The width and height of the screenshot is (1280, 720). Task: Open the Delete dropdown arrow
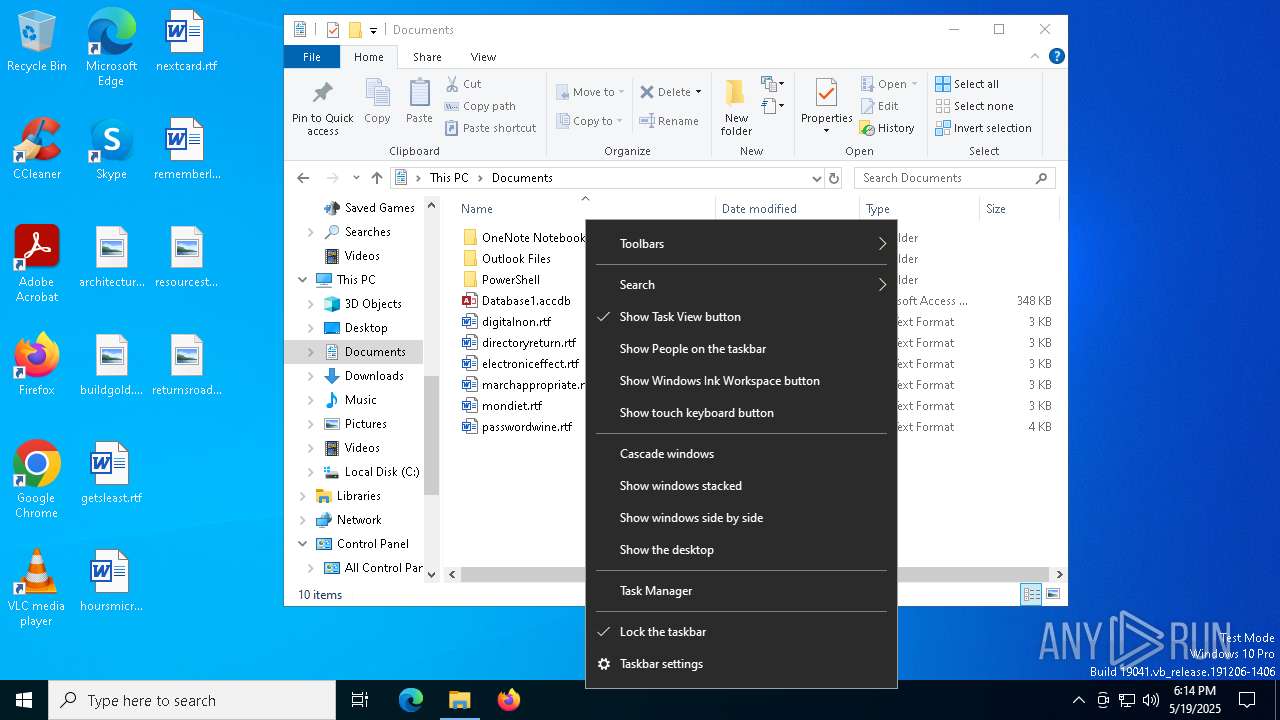click(698, 92)
